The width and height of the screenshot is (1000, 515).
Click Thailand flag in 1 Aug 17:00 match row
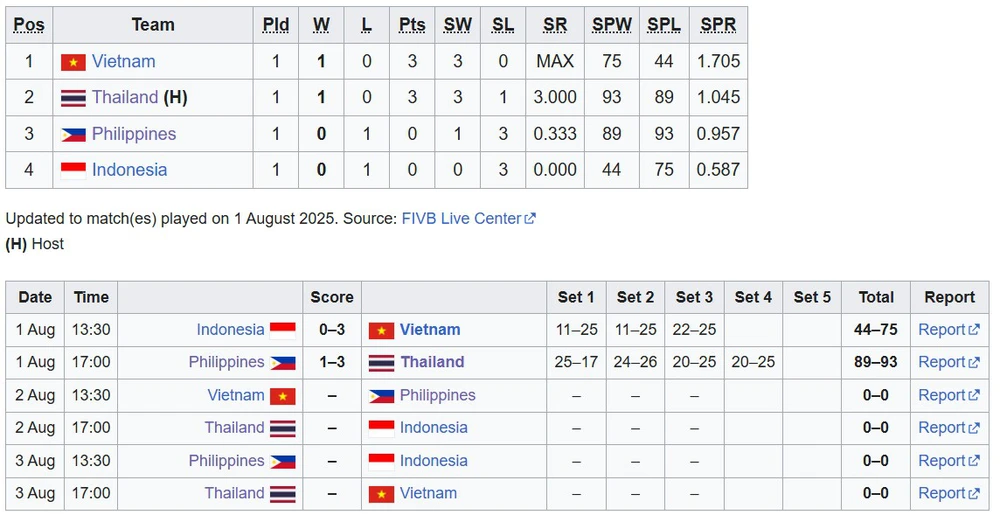[x=381, y=363]
